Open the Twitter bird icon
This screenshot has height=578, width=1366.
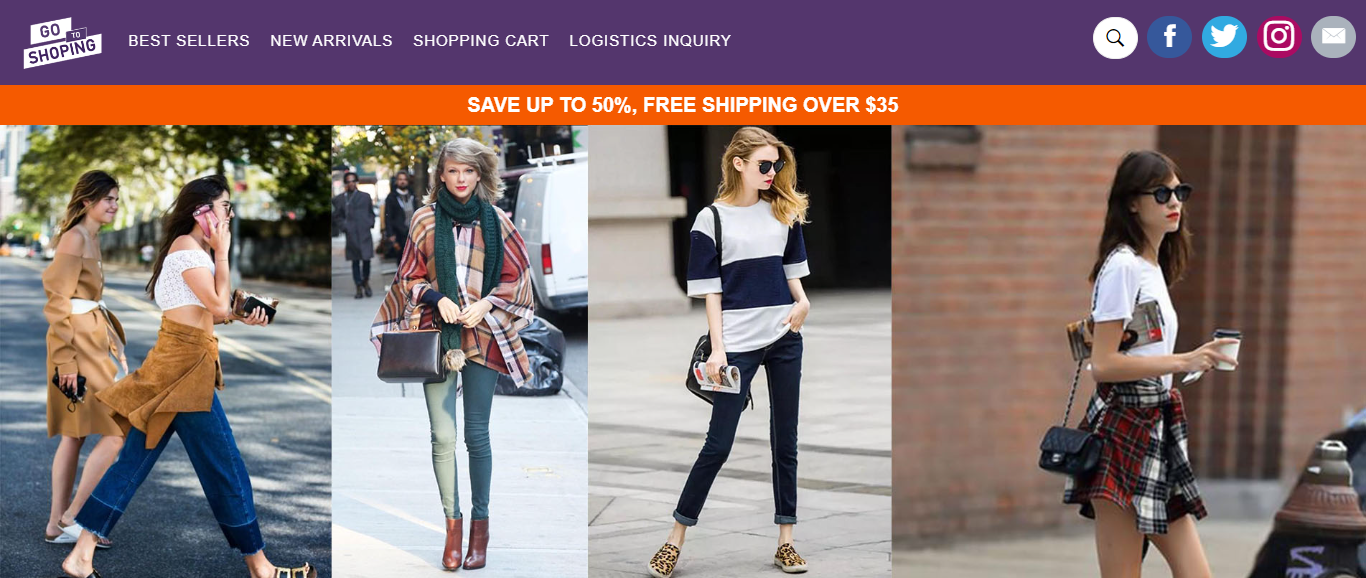point(1224,37)
